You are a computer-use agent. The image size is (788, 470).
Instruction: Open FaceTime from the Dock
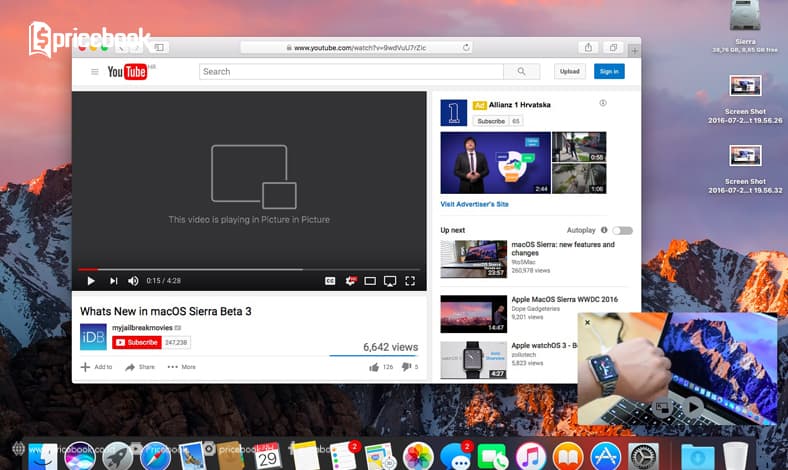coord(493,456)
